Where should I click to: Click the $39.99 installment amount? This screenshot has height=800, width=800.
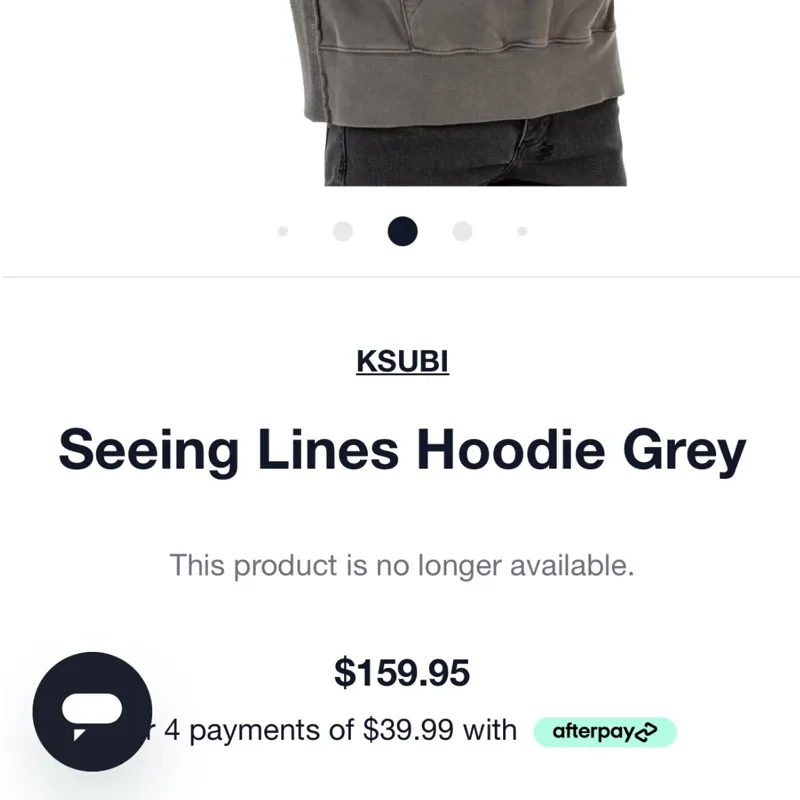pyautogui.click(x=408, y=730)
